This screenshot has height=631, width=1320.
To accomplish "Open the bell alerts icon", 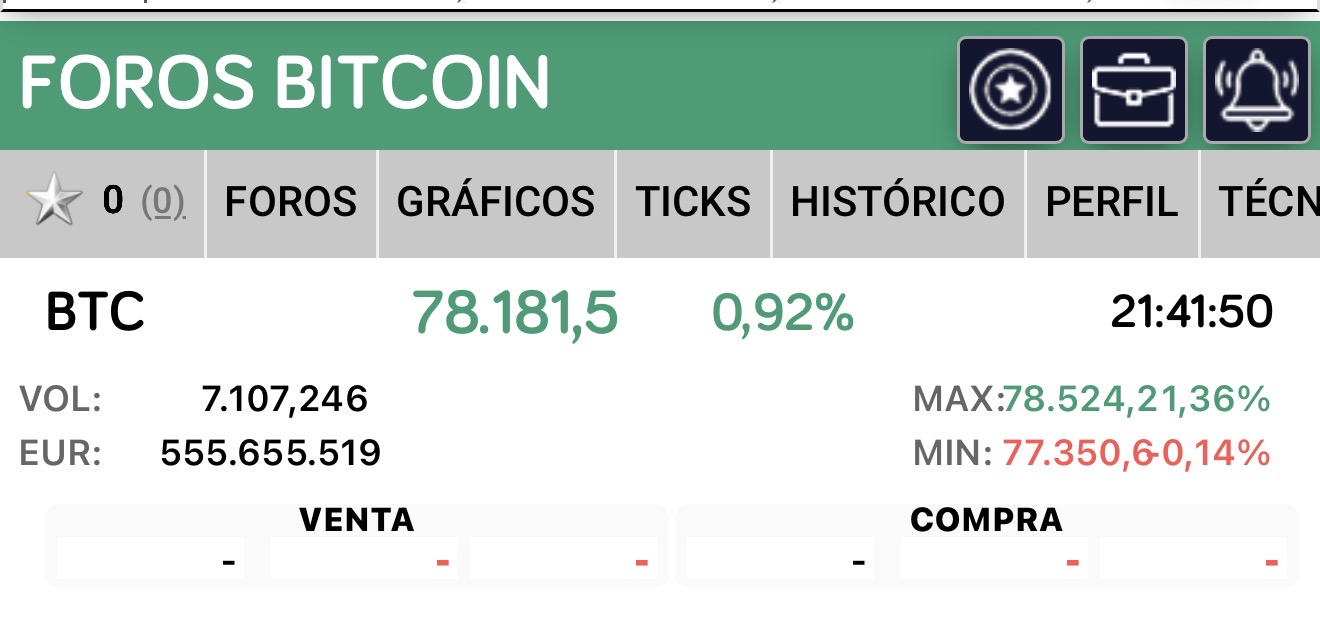I will [1257, 90].
